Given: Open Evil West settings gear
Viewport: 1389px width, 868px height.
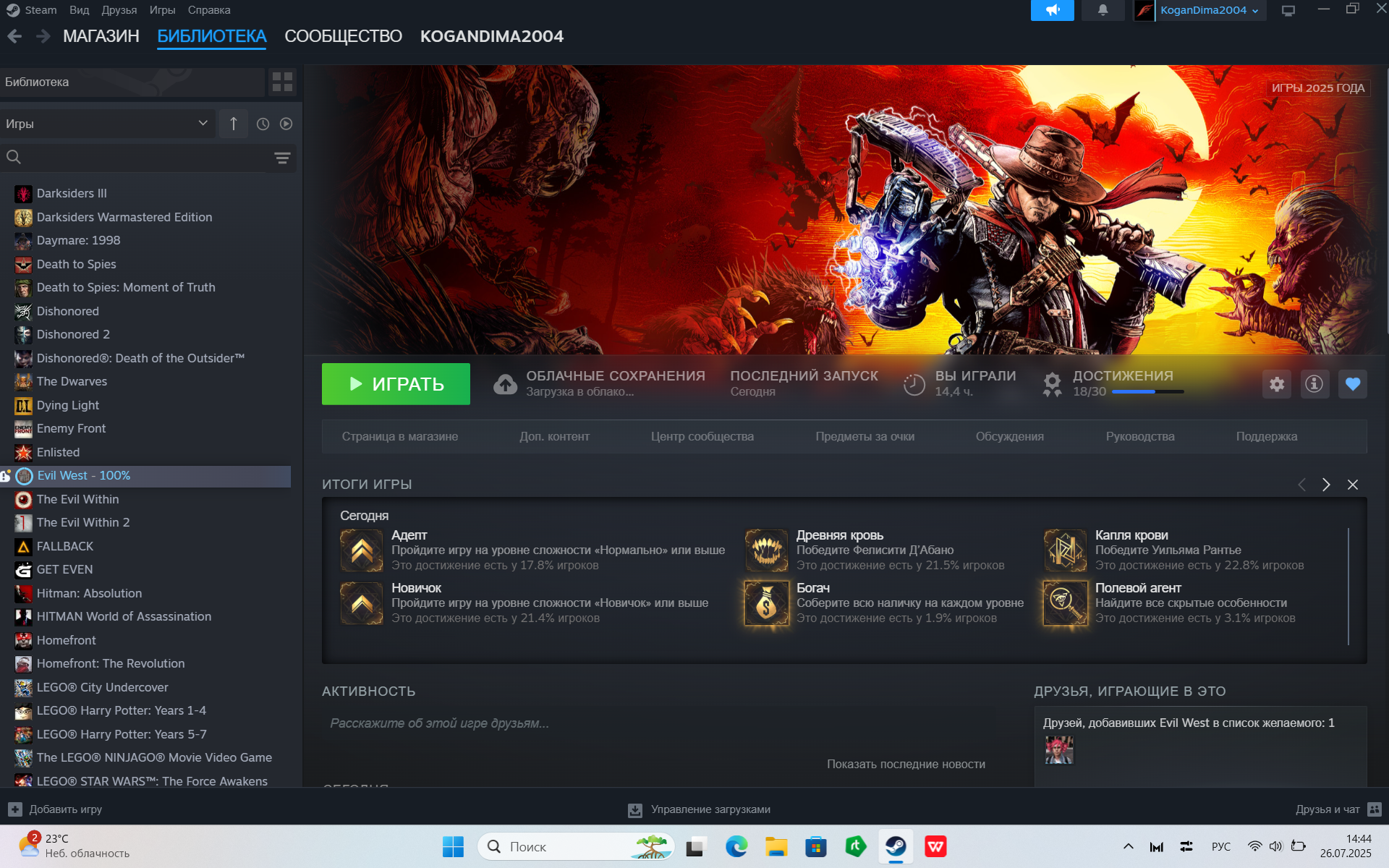Looking at the screenshot, I should click(x=1277, y=384).
